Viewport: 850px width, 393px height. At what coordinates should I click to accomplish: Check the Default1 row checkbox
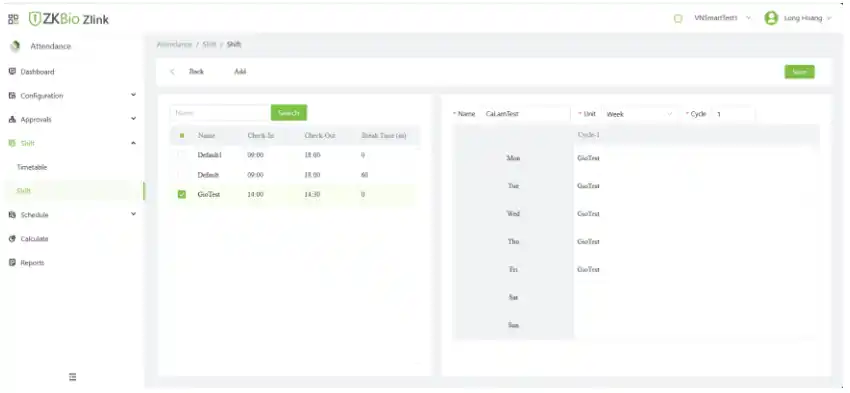coord(182,155)
